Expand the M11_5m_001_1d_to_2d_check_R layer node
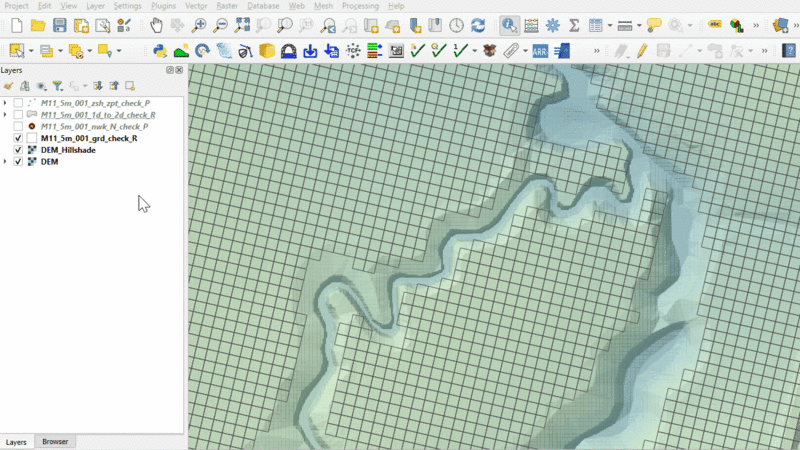The image size is (800, 450). (5, 115)
